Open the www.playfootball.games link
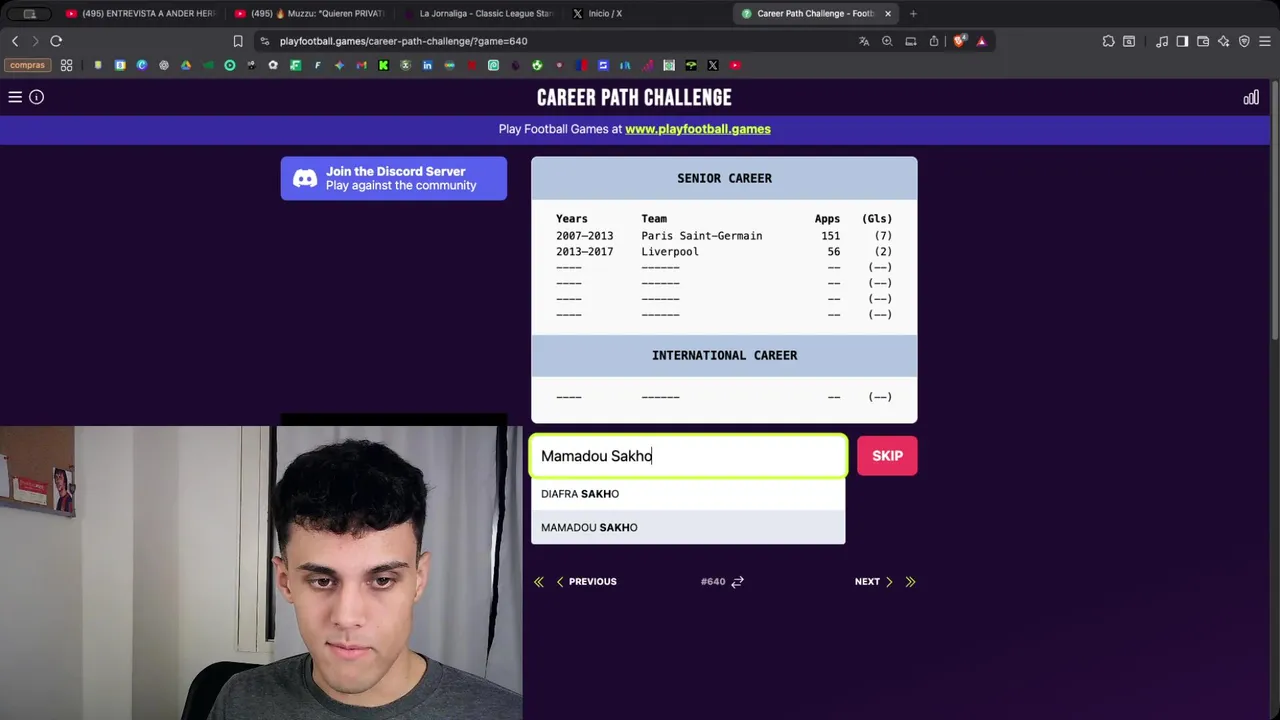 (x=698, y=129)
